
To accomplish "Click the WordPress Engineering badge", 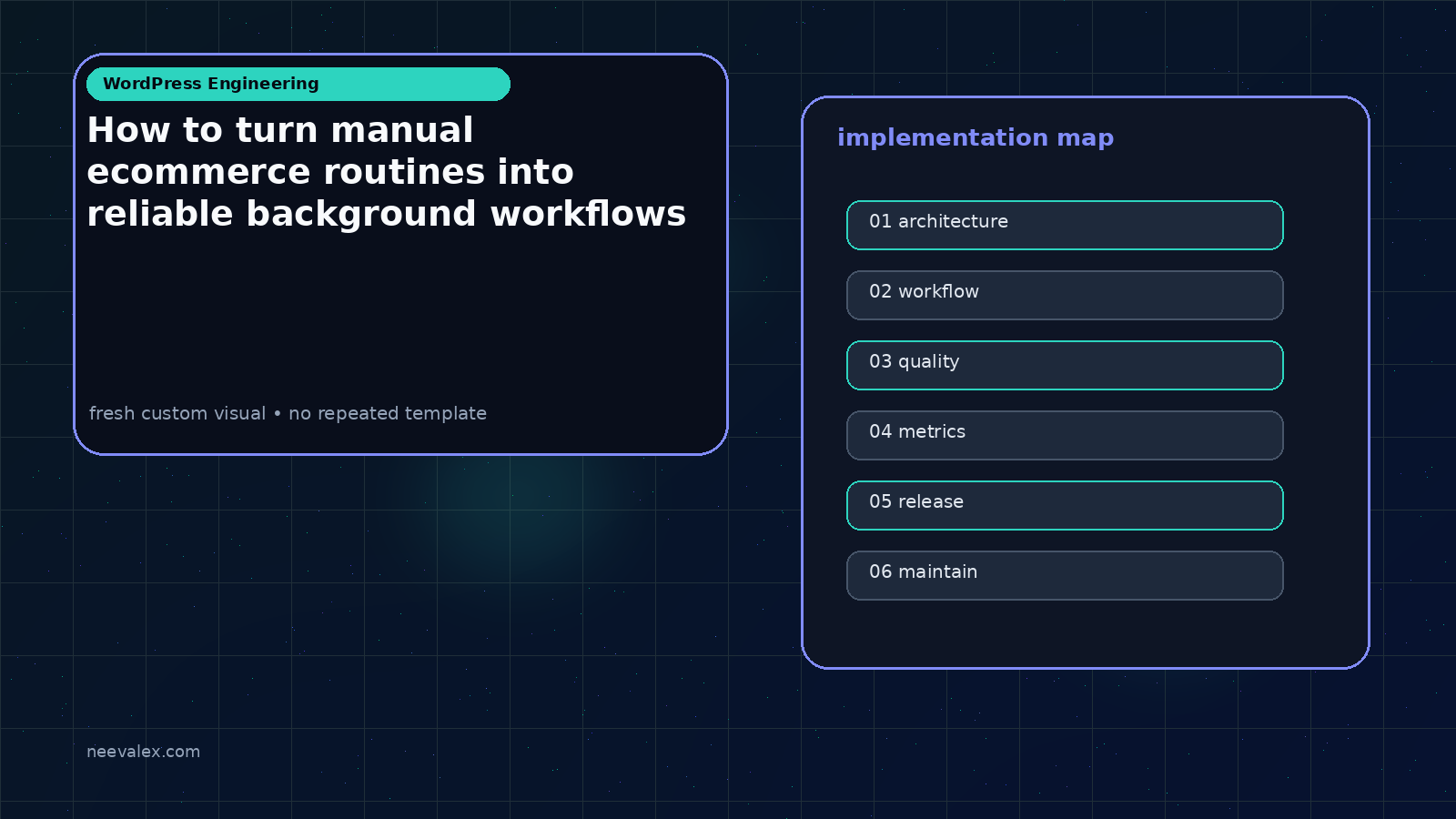I will (298, 84).
